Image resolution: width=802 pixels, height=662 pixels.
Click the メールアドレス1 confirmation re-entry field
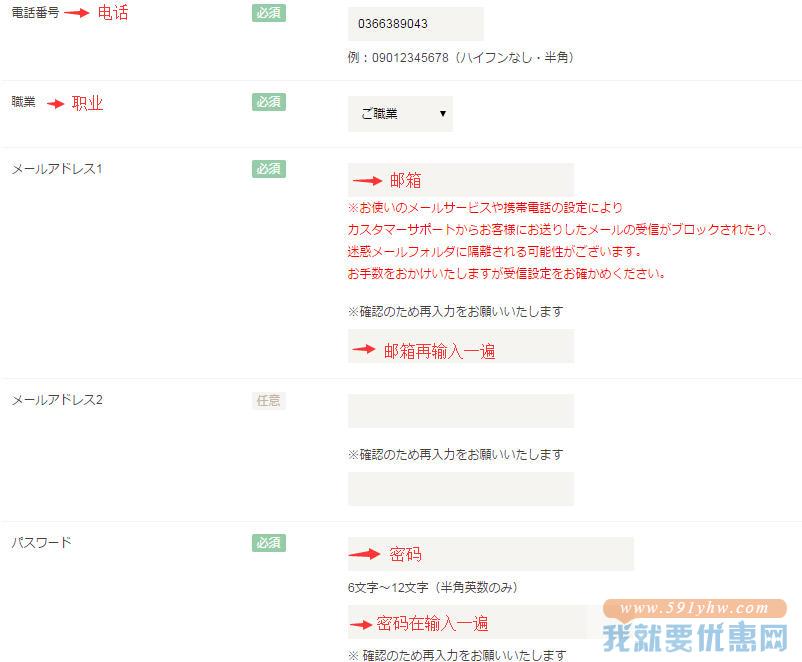pos(461,346)
